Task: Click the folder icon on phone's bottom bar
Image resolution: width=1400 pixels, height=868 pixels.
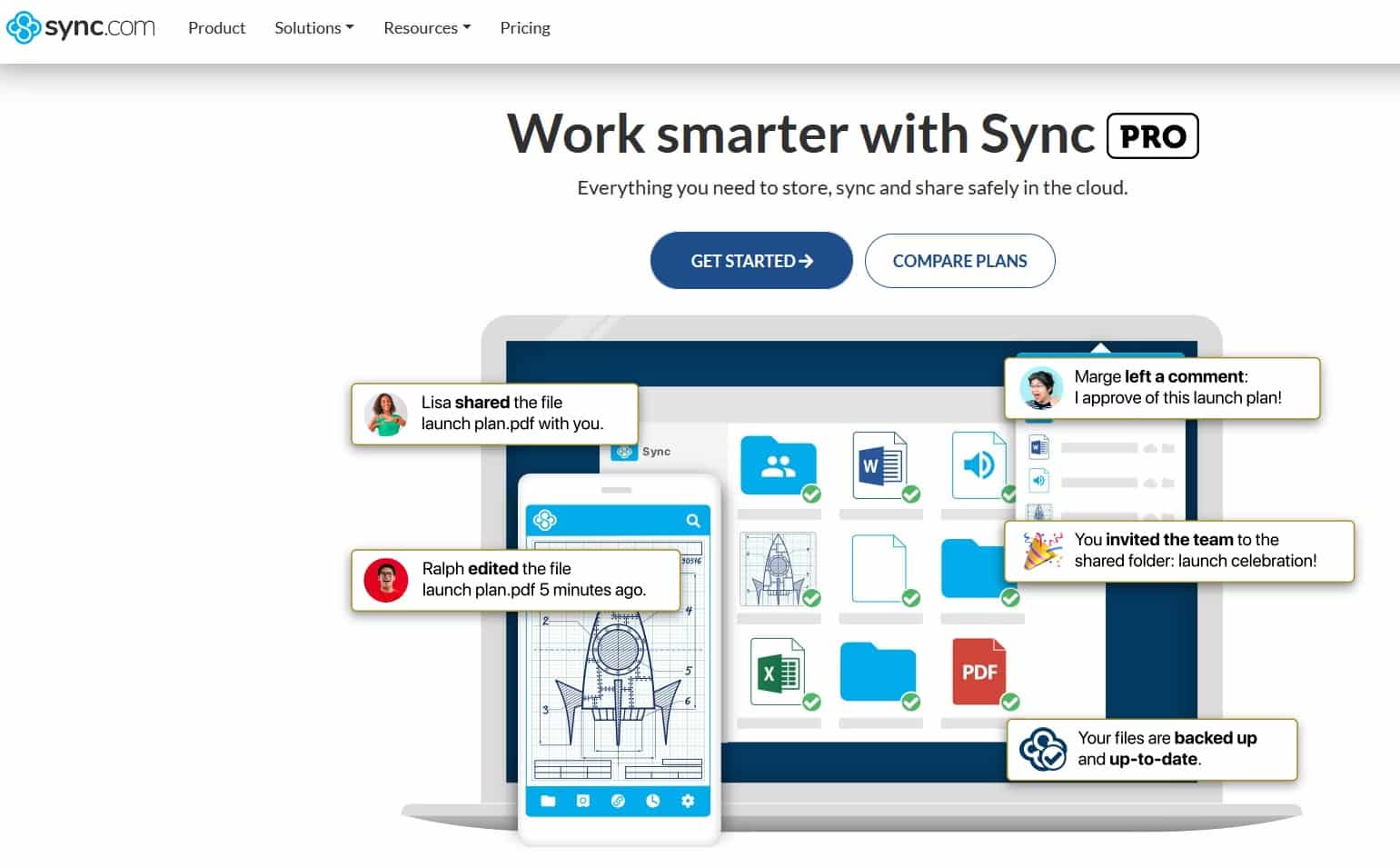Action: point(548,801)
